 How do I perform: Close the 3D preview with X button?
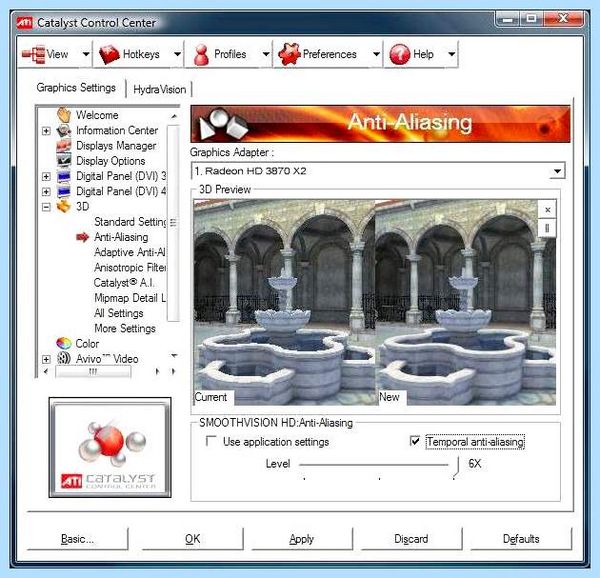click(547, 210)
